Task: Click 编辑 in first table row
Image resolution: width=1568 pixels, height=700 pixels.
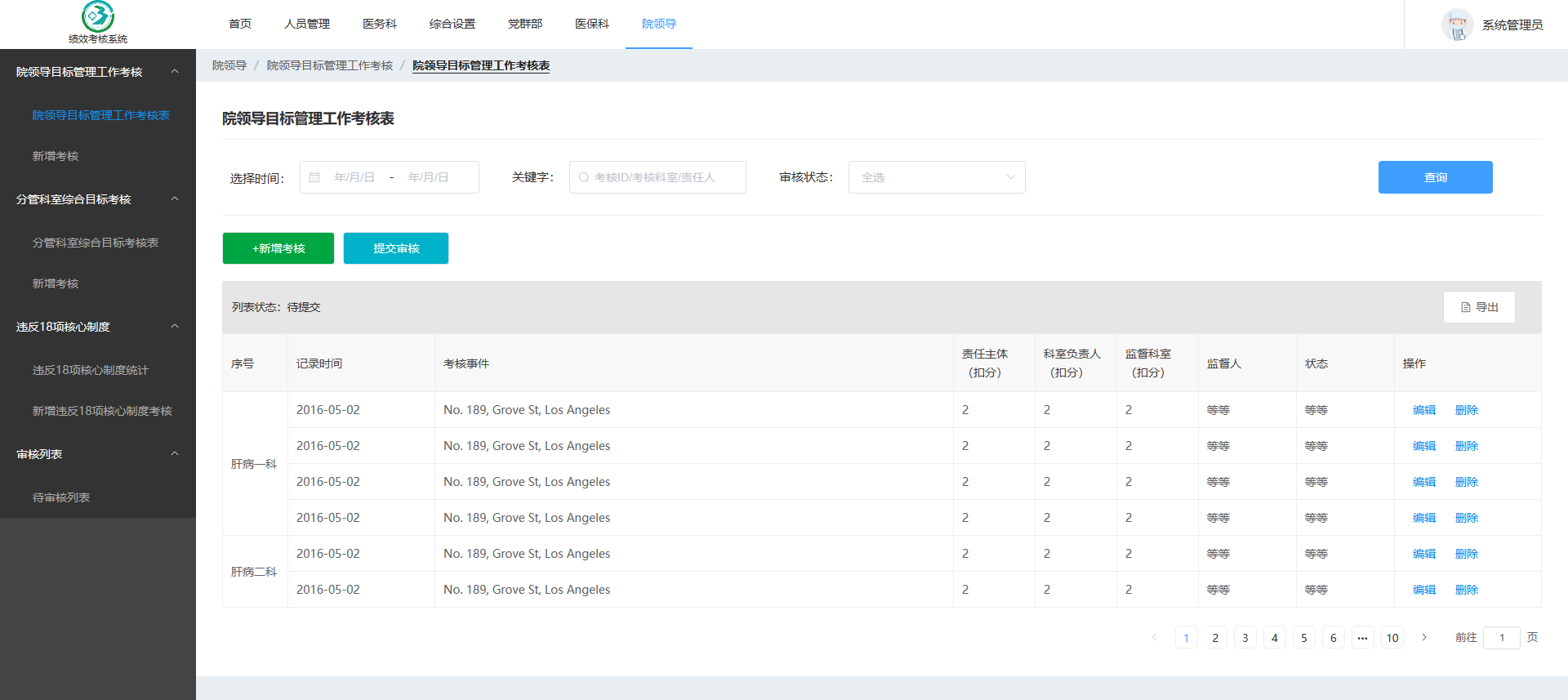Action: [1424, 410]
